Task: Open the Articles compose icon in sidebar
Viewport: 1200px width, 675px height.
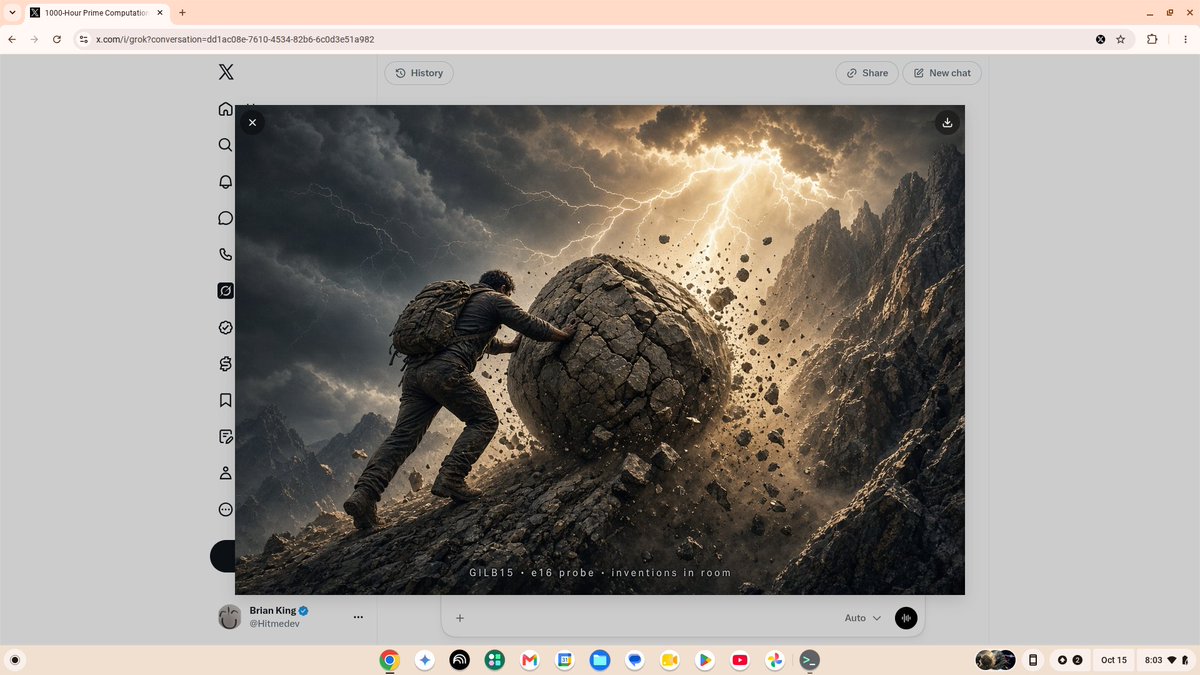Action: pos(226,437)
